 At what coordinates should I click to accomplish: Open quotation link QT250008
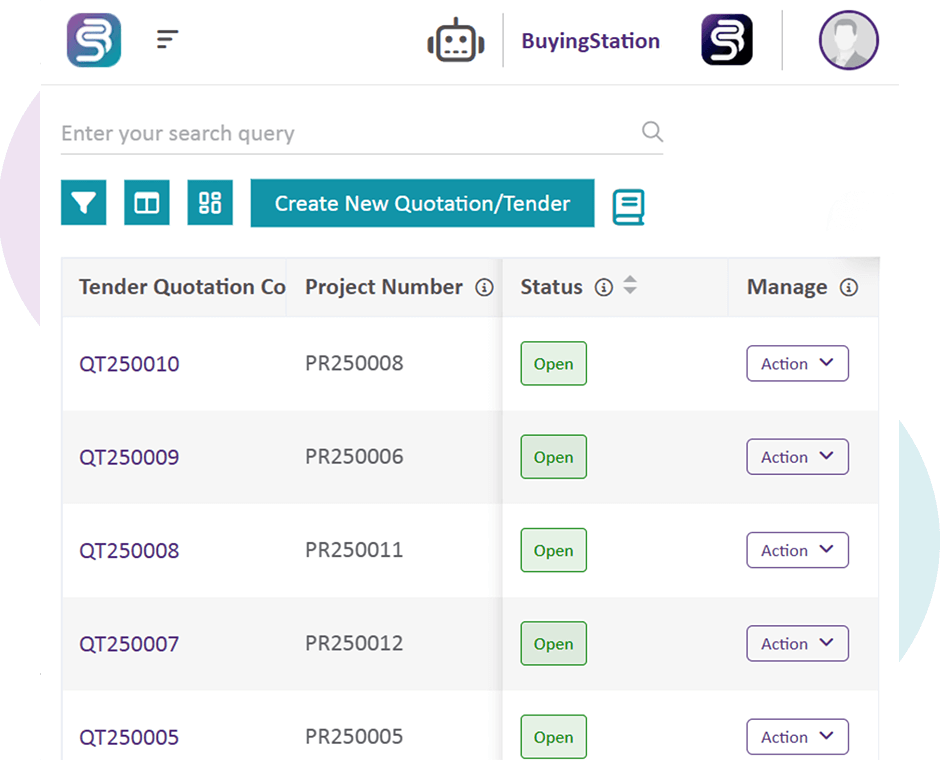(129, 551)
